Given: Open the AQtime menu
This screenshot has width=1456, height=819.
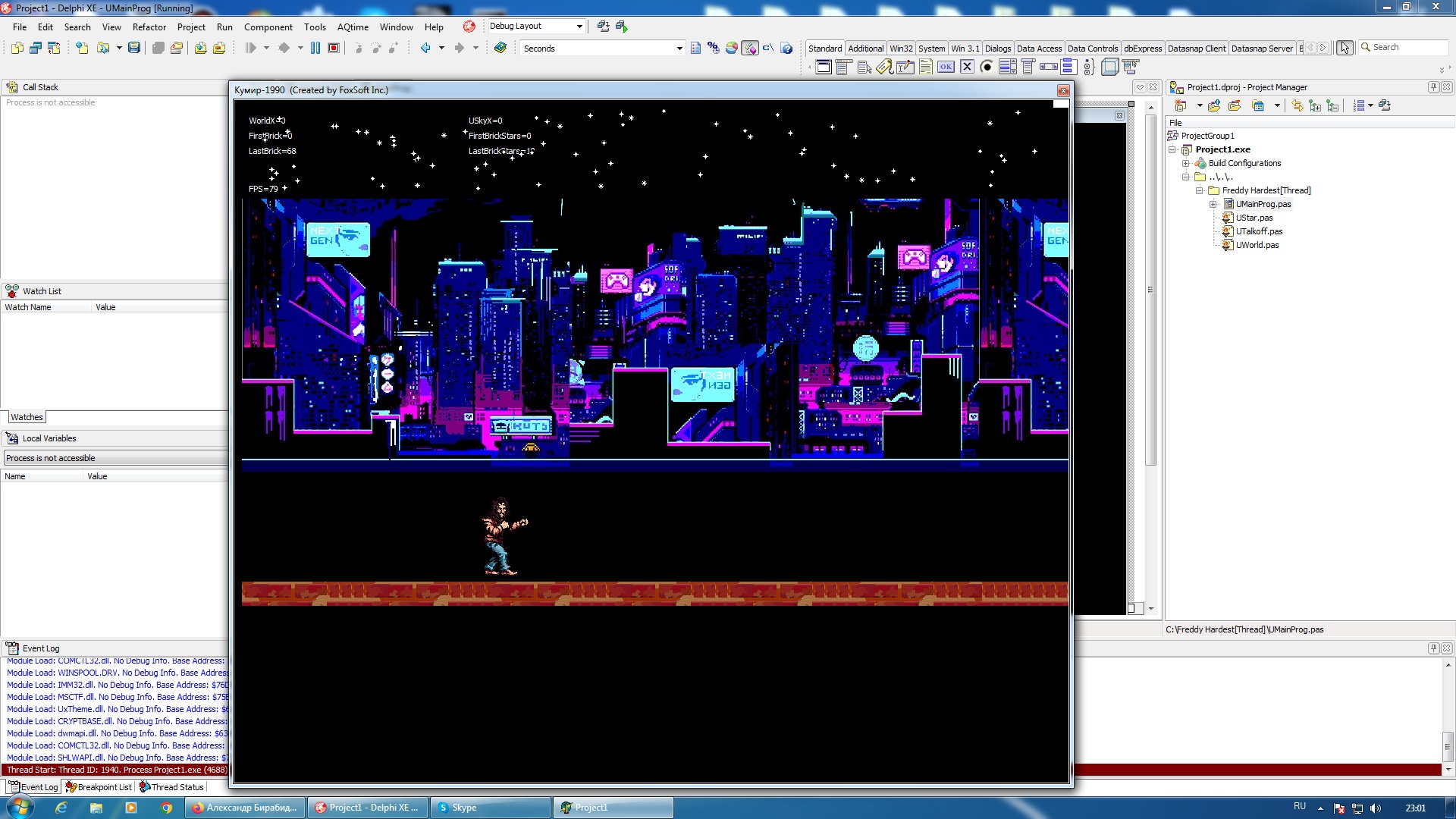Looking at the screenshot, I should pos(353,27).
